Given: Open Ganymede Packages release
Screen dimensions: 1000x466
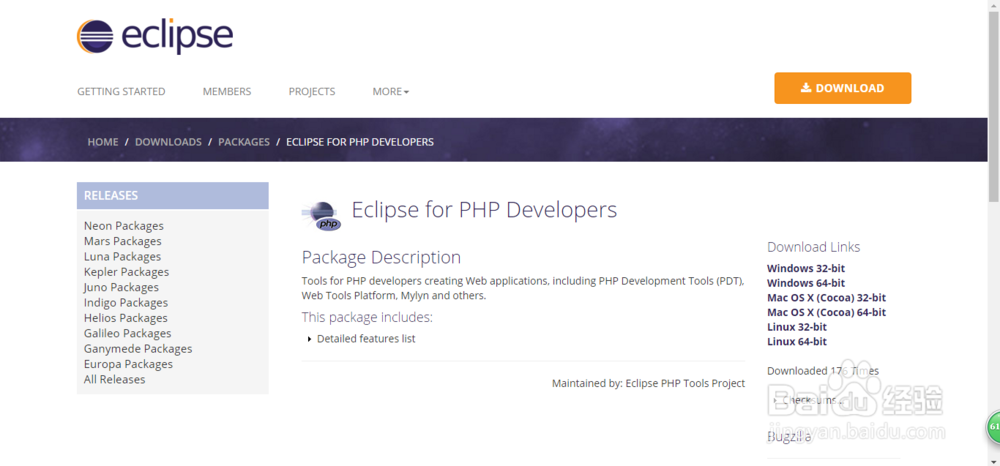Looking at the screenshot, I should click(x=138, y=348).
